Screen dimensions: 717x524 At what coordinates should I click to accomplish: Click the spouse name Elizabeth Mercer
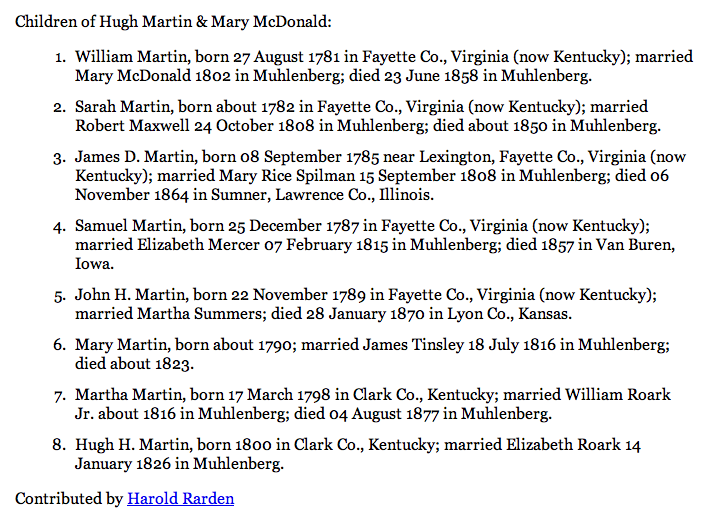coord(203,245)
